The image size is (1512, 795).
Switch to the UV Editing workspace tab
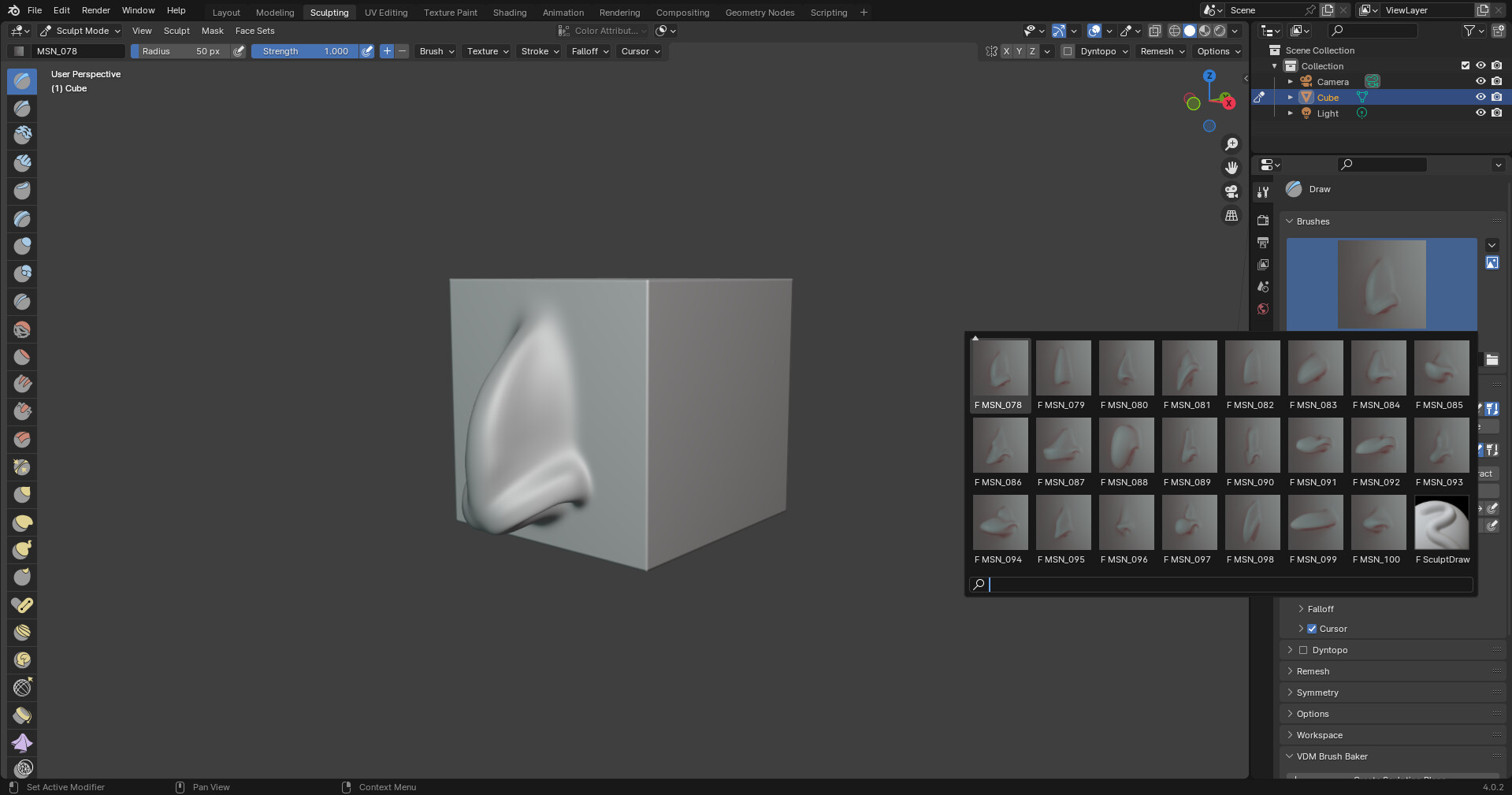click(385, 12)
